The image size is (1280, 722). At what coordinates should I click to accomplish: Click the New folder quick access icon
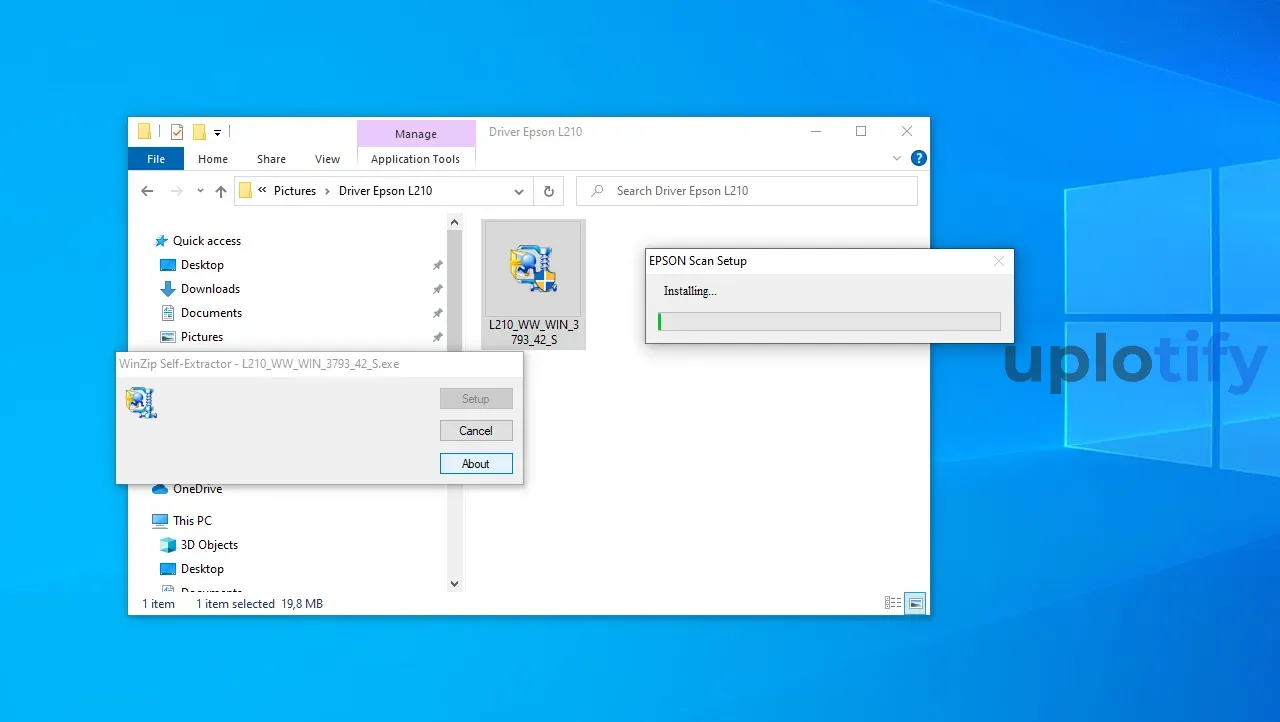pos(199,131)
